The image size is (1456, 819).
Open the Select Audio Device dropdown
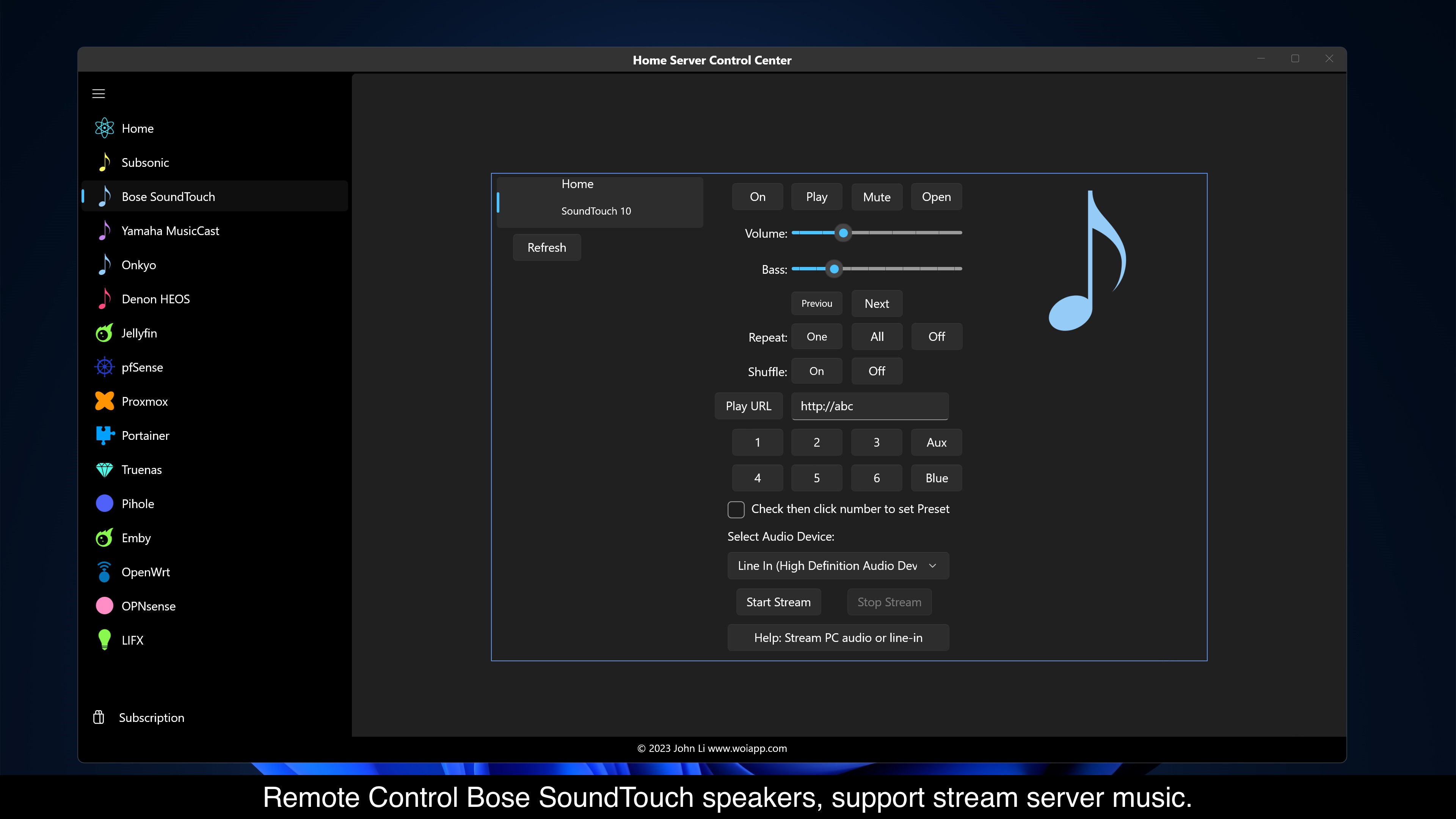[x=838, y=566]
